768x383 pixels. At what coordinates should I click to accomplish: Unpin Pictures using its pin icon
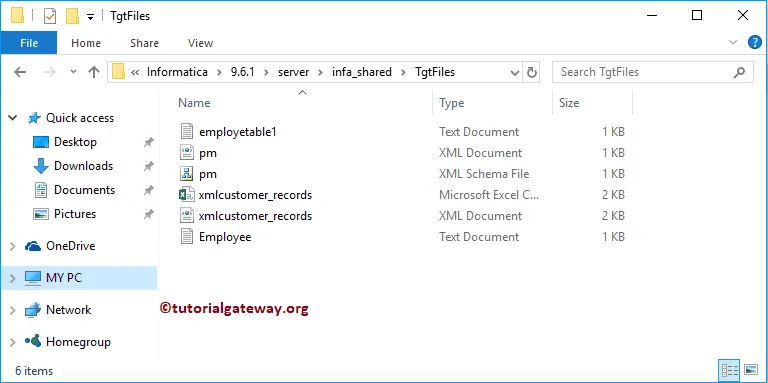pos(148,215)
